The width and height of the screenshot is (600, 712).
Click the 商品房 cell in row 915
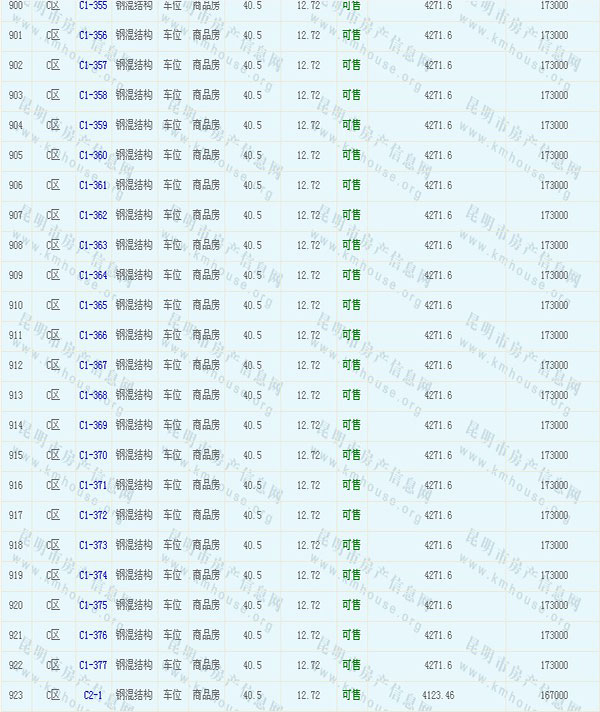click(206, 456)
